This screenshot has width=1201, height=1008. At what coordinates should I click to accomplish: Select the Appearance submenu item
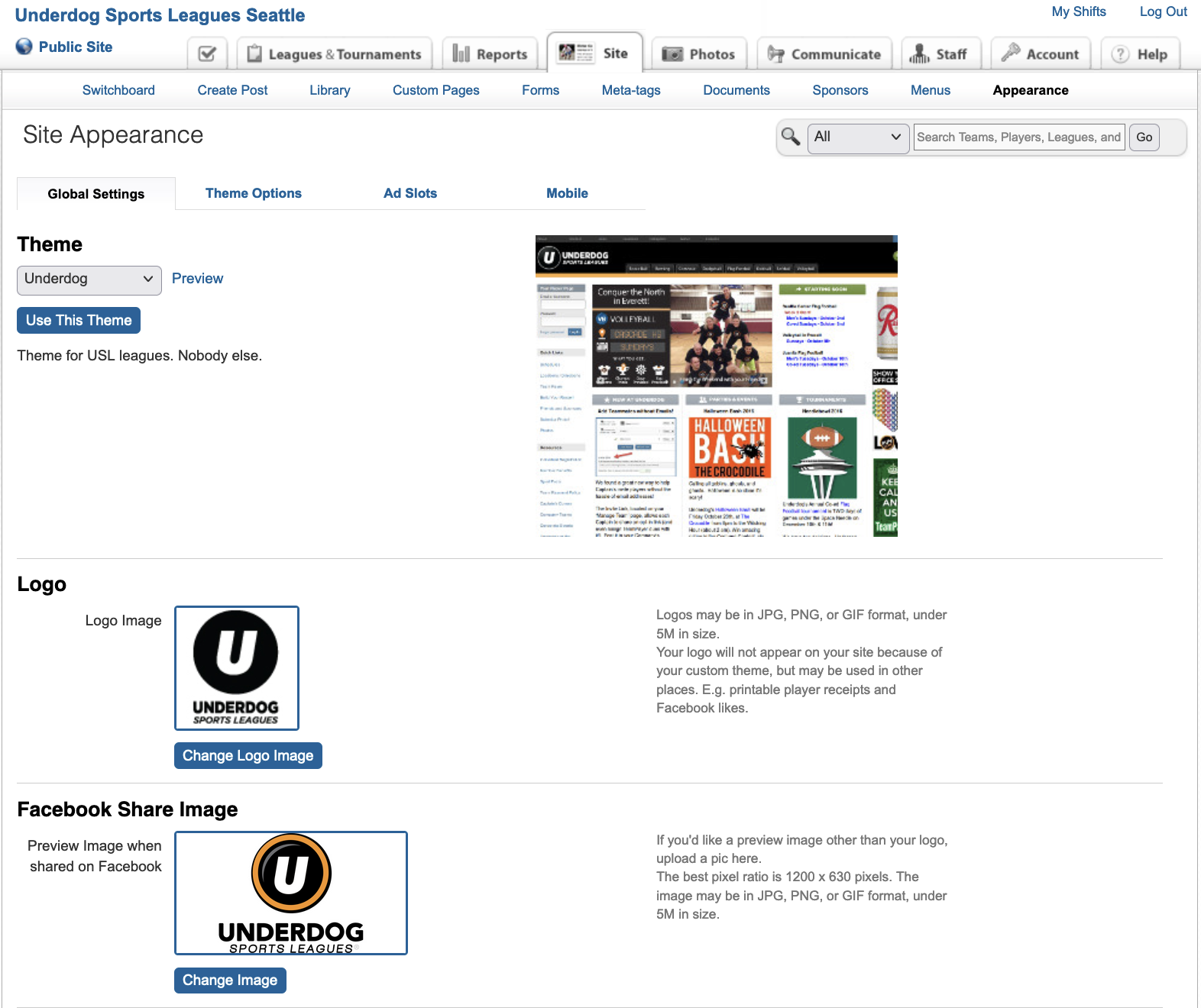point(1031,90)
